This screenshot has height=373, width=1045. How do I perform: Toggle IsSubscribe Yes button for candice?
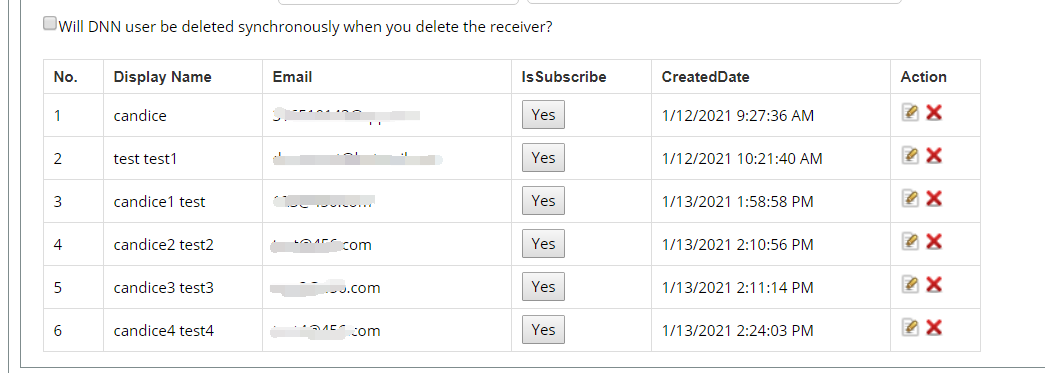click(x=543, y=115)
